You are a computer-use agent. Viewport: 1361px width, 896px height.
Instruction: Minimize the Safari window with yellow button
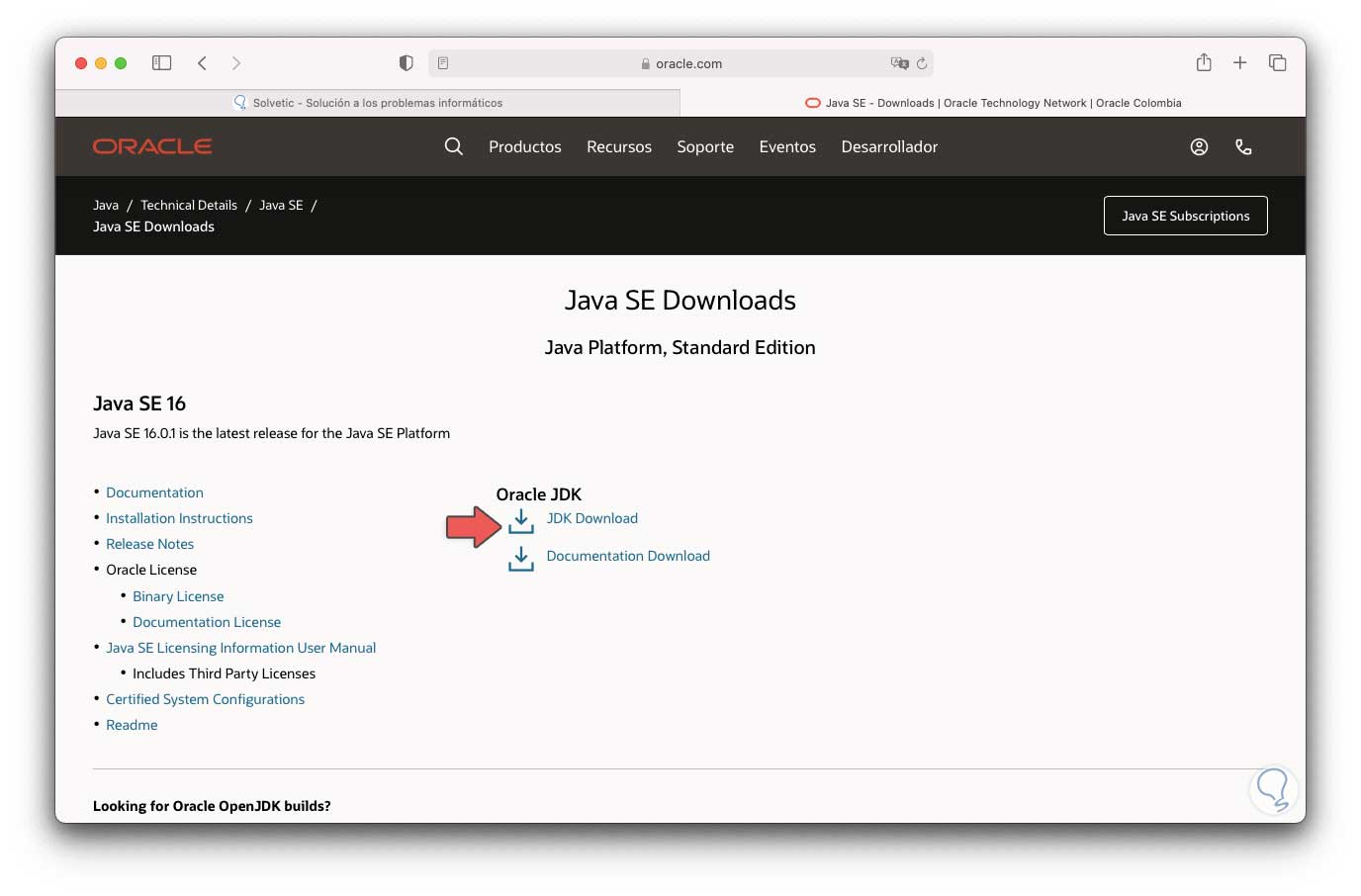click(101, 63)
